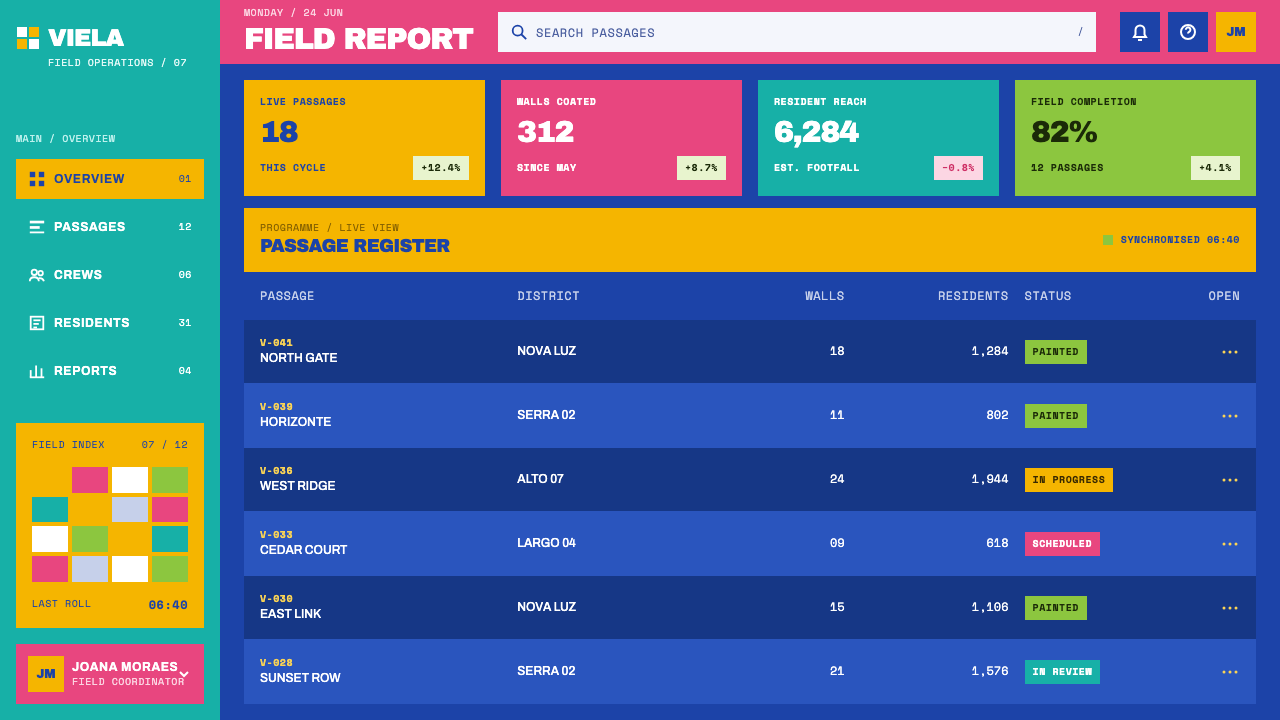
Task: Go to the Passages menu item
Action: [110, 227]
